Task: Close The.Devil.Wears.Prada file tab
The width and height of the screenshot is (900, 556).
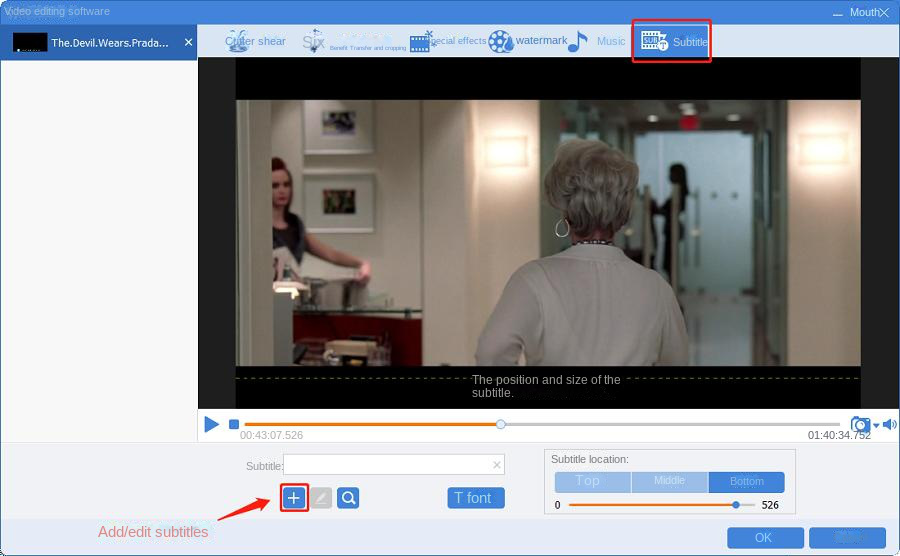Action: (188, 42)
